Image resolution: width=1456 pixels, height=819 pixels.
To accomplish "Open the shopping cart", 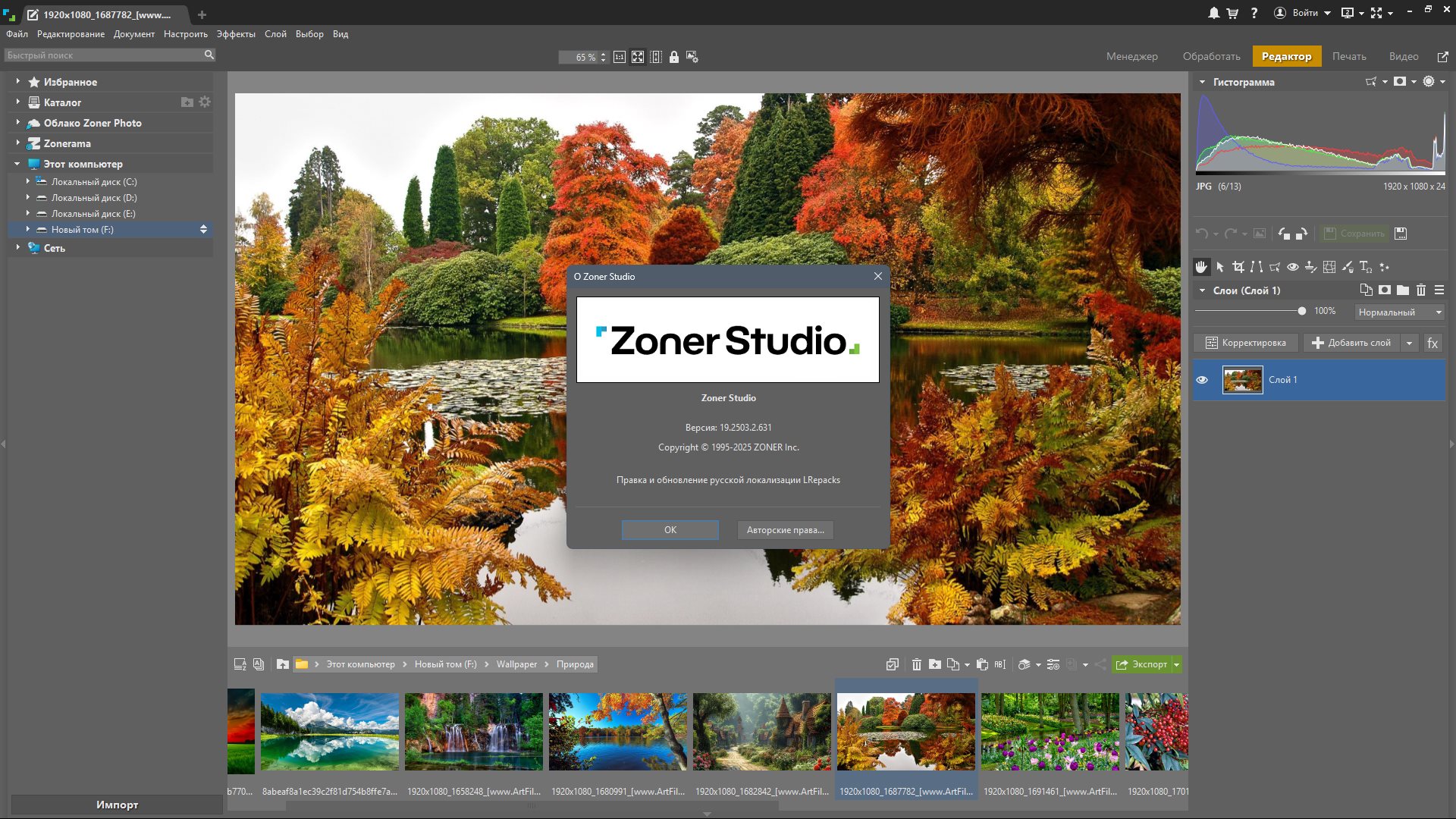I will [1233, 13].
